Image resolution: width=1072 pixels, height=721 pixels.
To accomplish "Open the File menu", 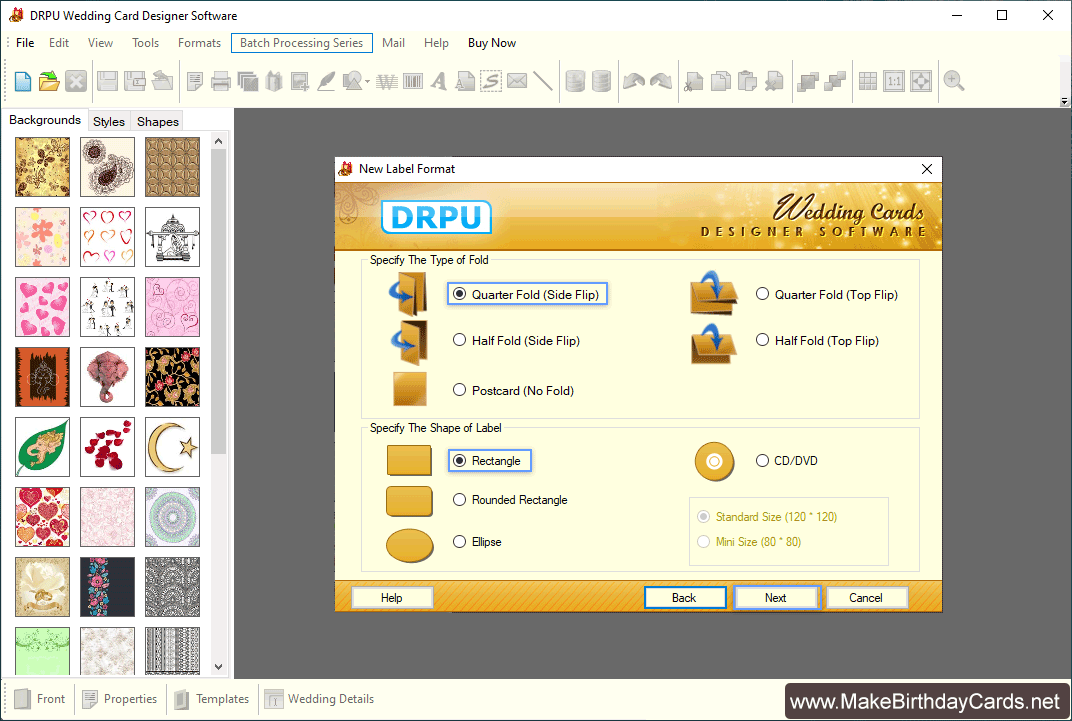I will tap(25, 42).
